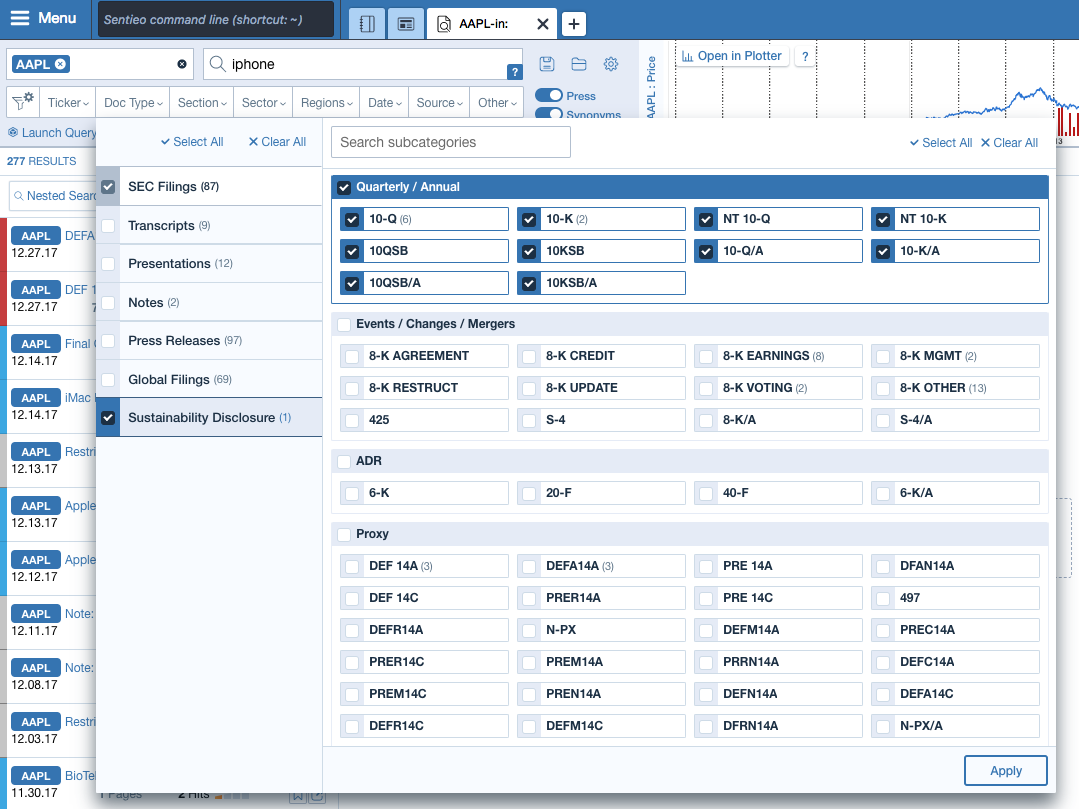Check the Transcripts category
This screenshot has height=809, width=1079.
(108, 226)
